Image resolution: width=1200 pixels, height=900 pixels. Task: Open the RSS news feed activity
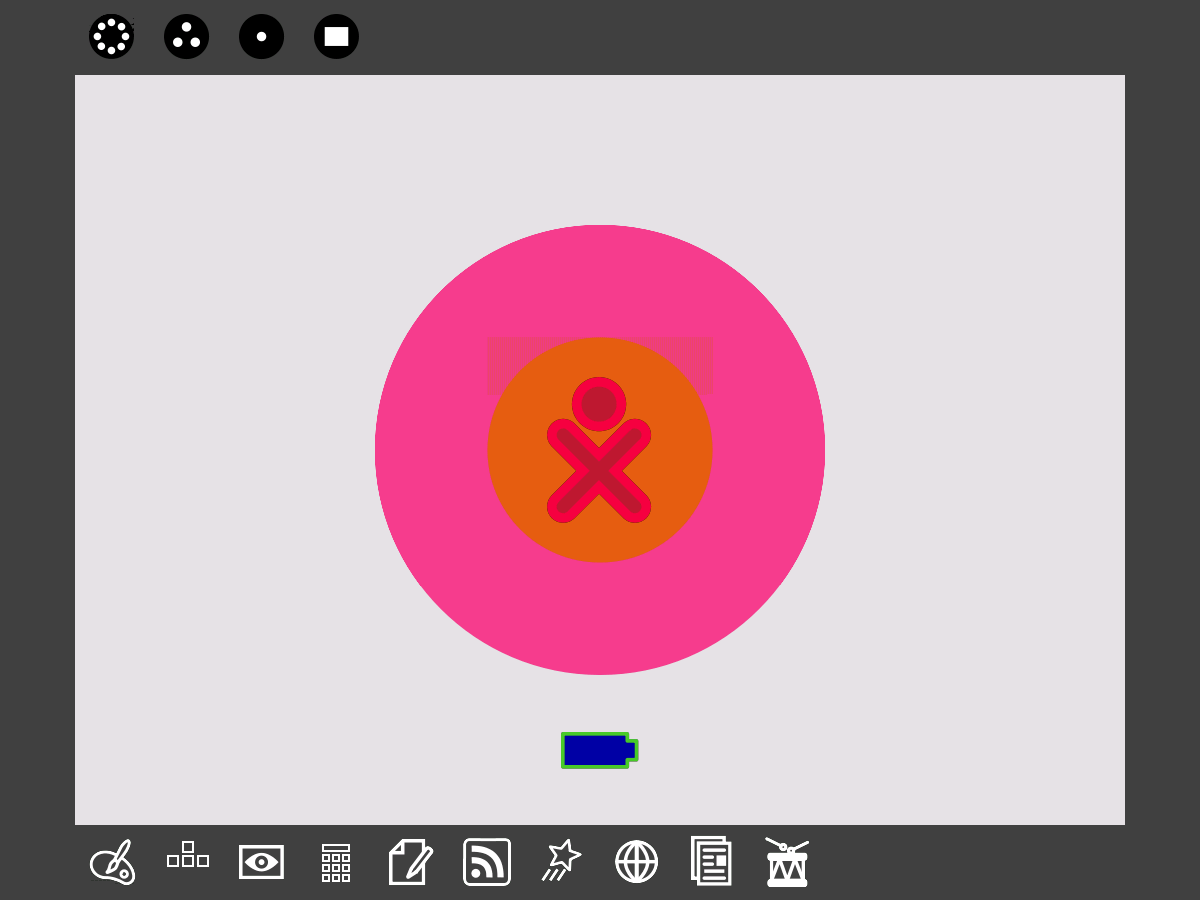[x=487, y=862]
